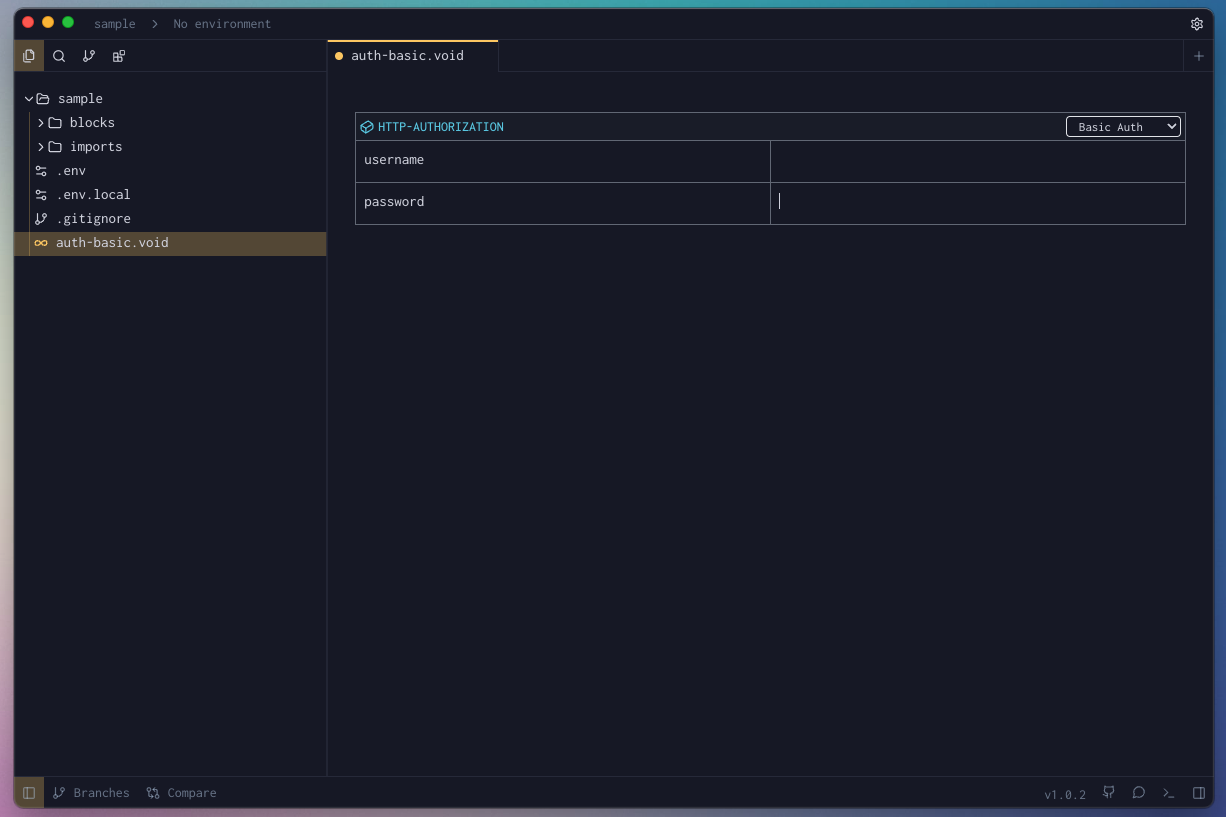Toggle the right panel layout icon
This screenshot has width=1226, height=817.
click(x=1198, y=792)
